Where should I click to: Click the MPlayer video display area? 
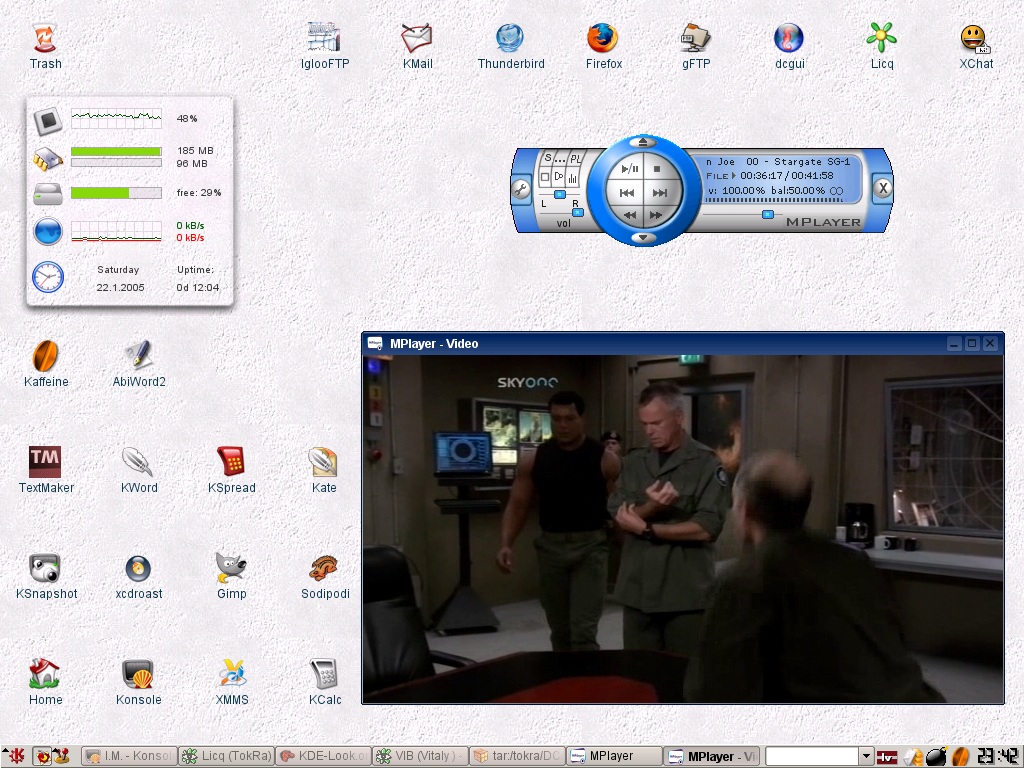tap(683, 529)
